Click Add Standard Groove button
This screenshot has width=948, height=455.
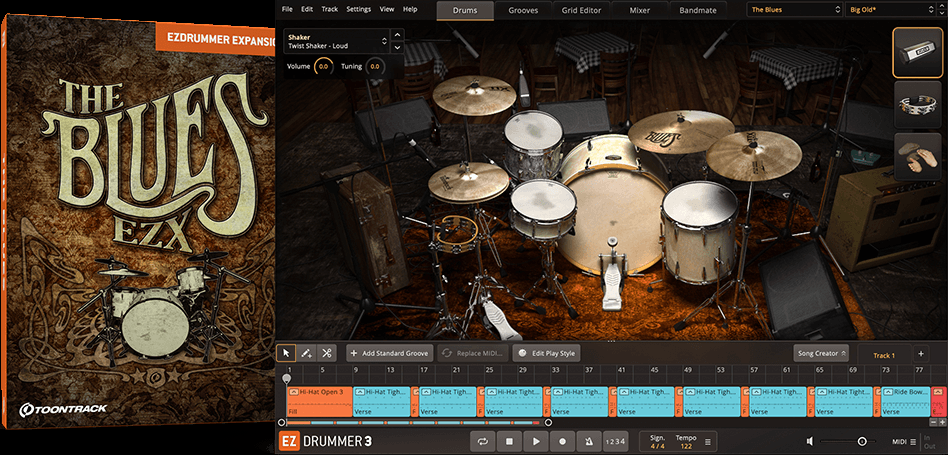390,353
